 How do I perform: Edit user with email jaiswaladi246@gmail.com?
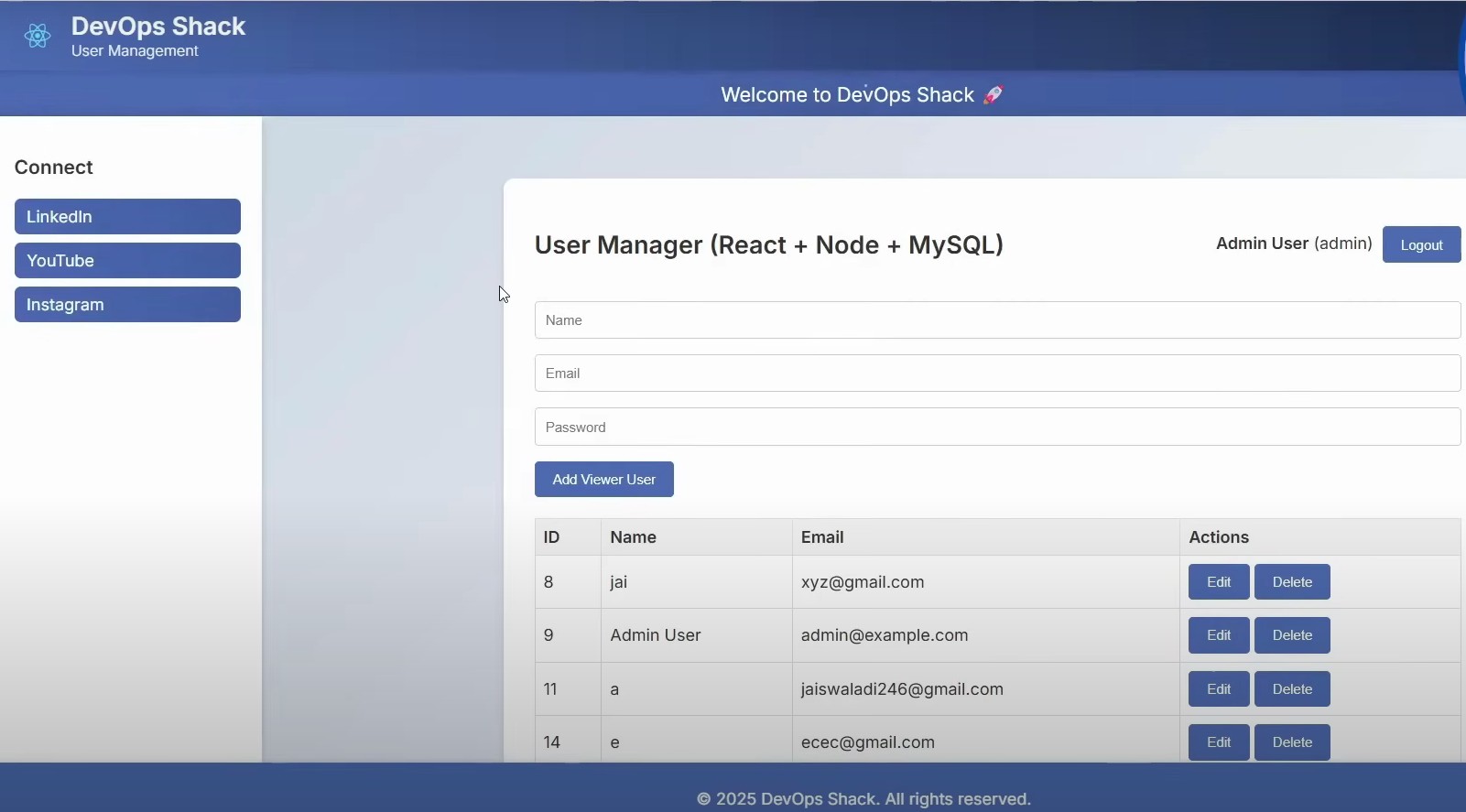[1218, 689]
